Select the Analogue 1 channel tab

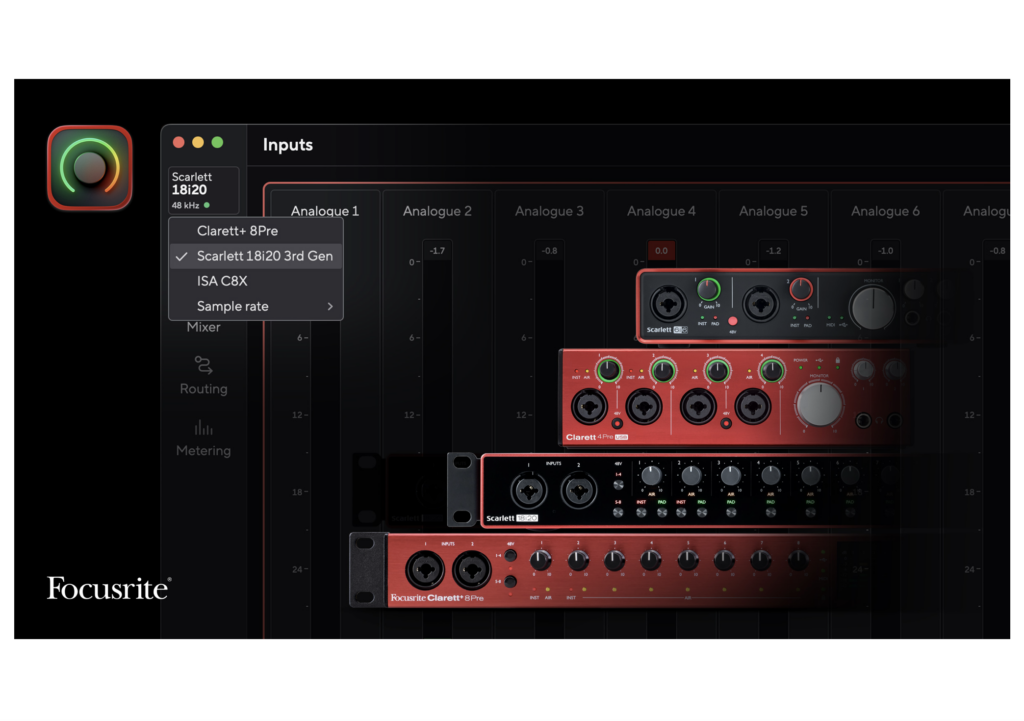click(325, 211)
